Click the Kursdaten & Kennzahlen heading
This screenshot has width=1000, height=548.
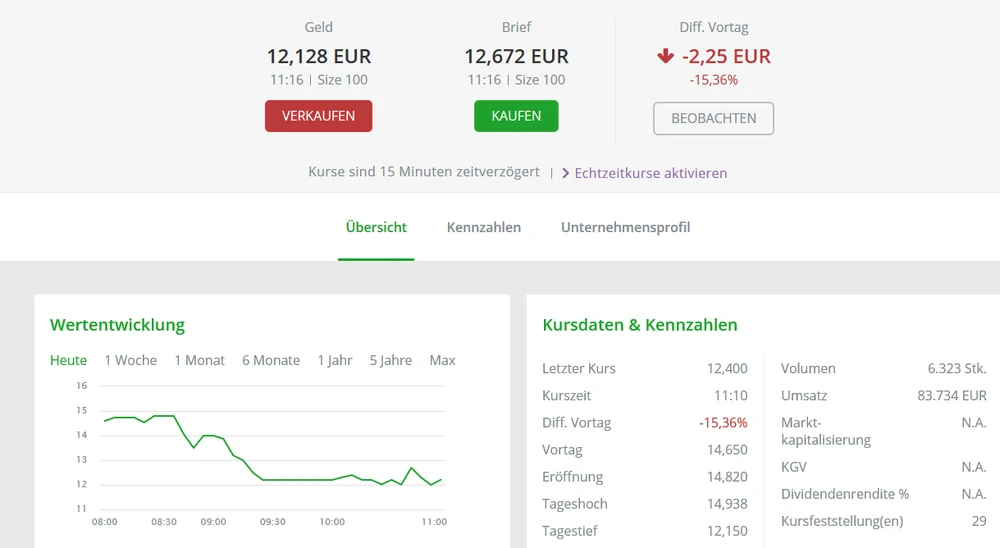pyautogui.click(x=640, y=325)
